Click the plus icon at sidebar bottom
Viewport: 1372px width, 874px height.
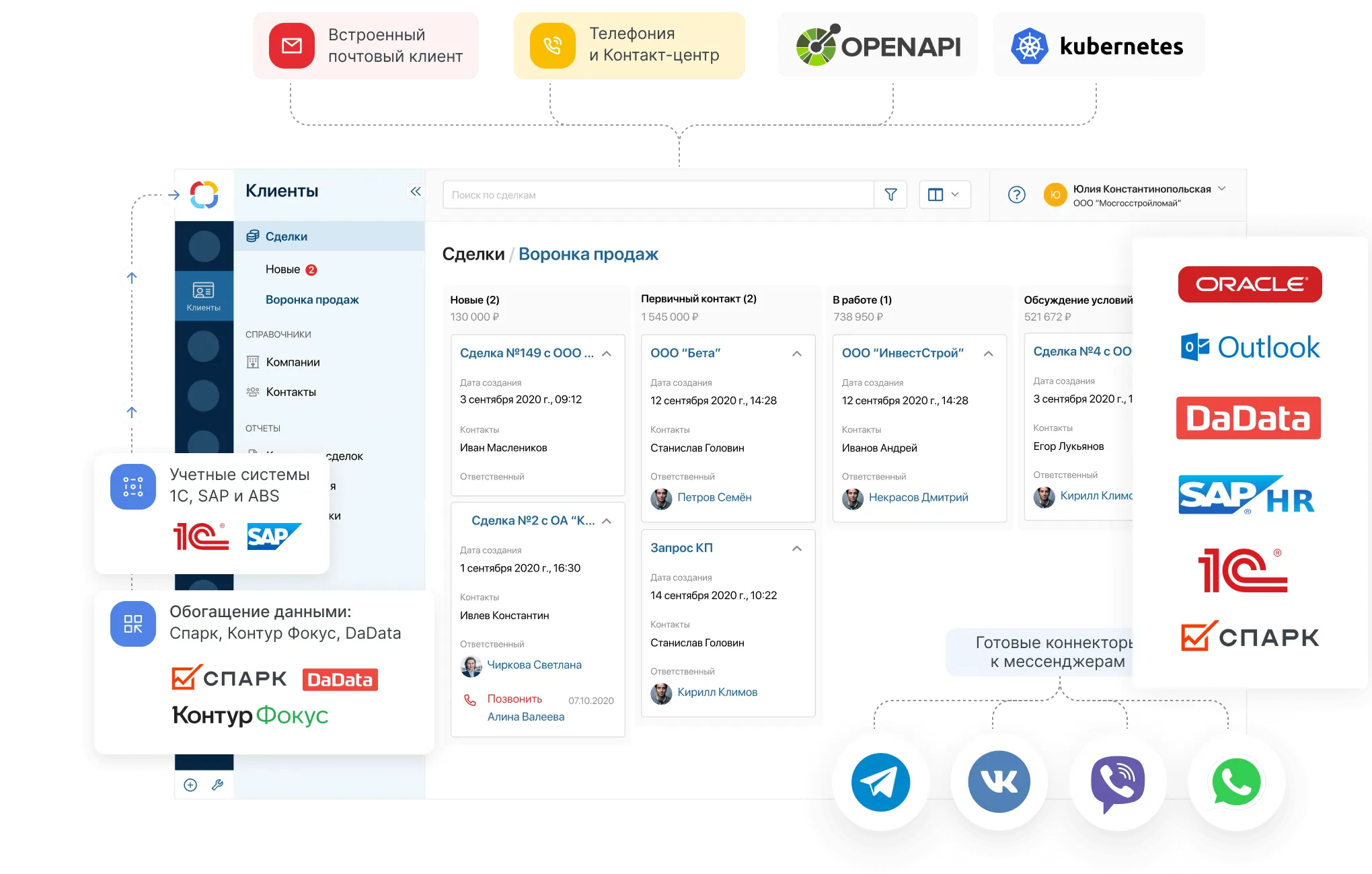tap(190, 784)
